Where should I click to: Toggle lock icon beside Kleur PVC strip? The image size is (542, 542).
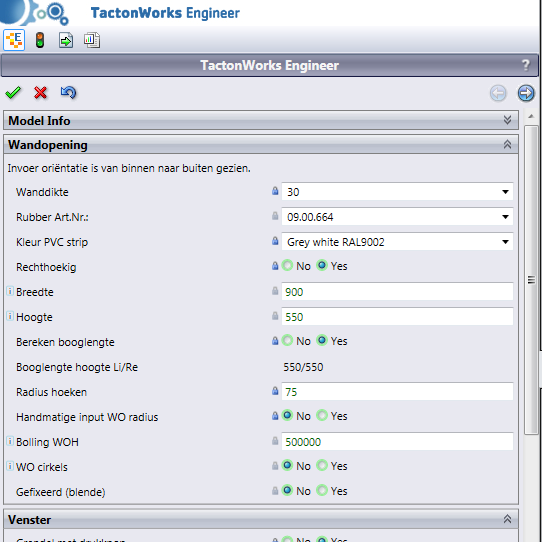pos(275,241)
